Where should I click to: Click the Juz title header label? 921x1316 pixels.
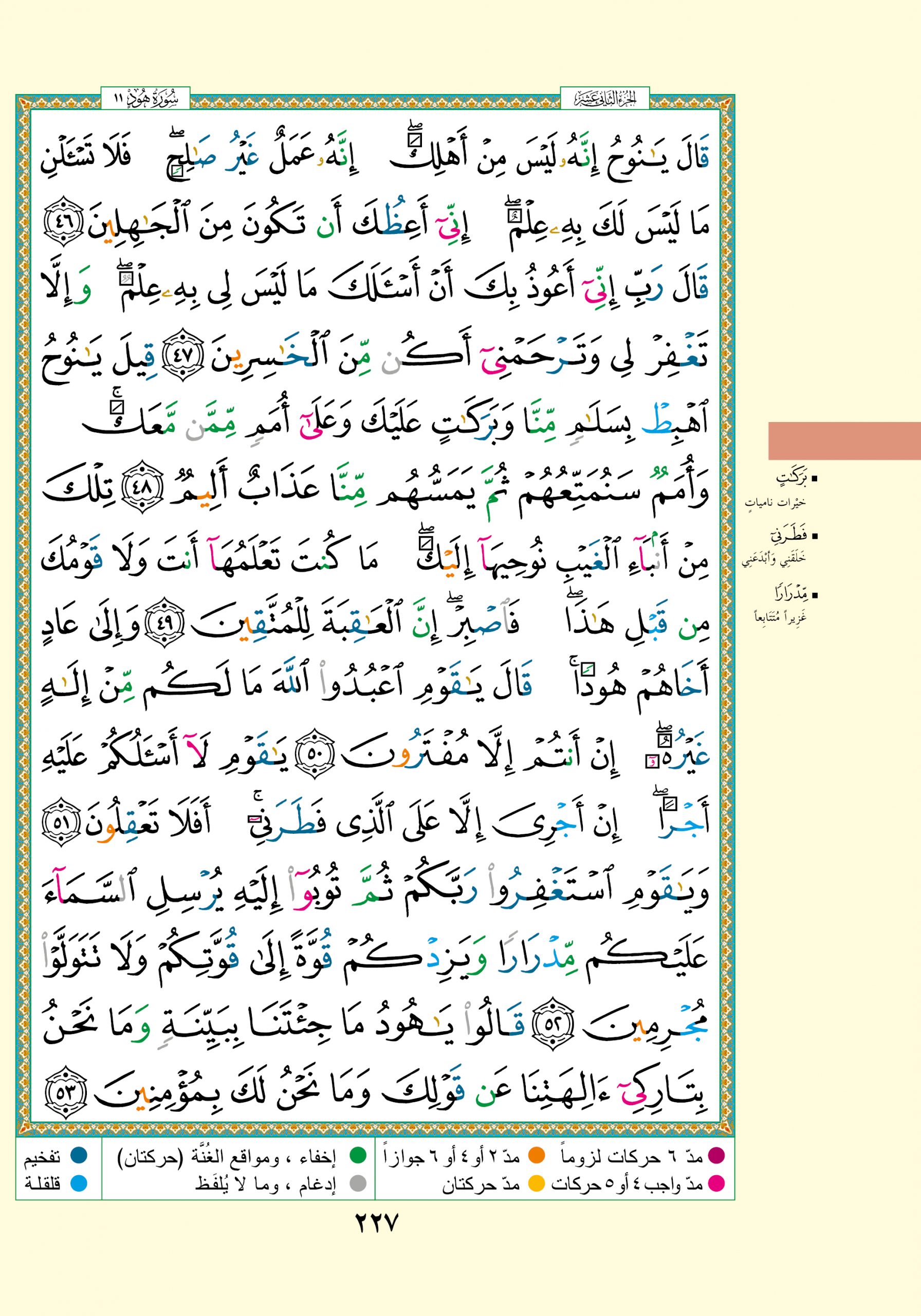(x=604, y=99)
